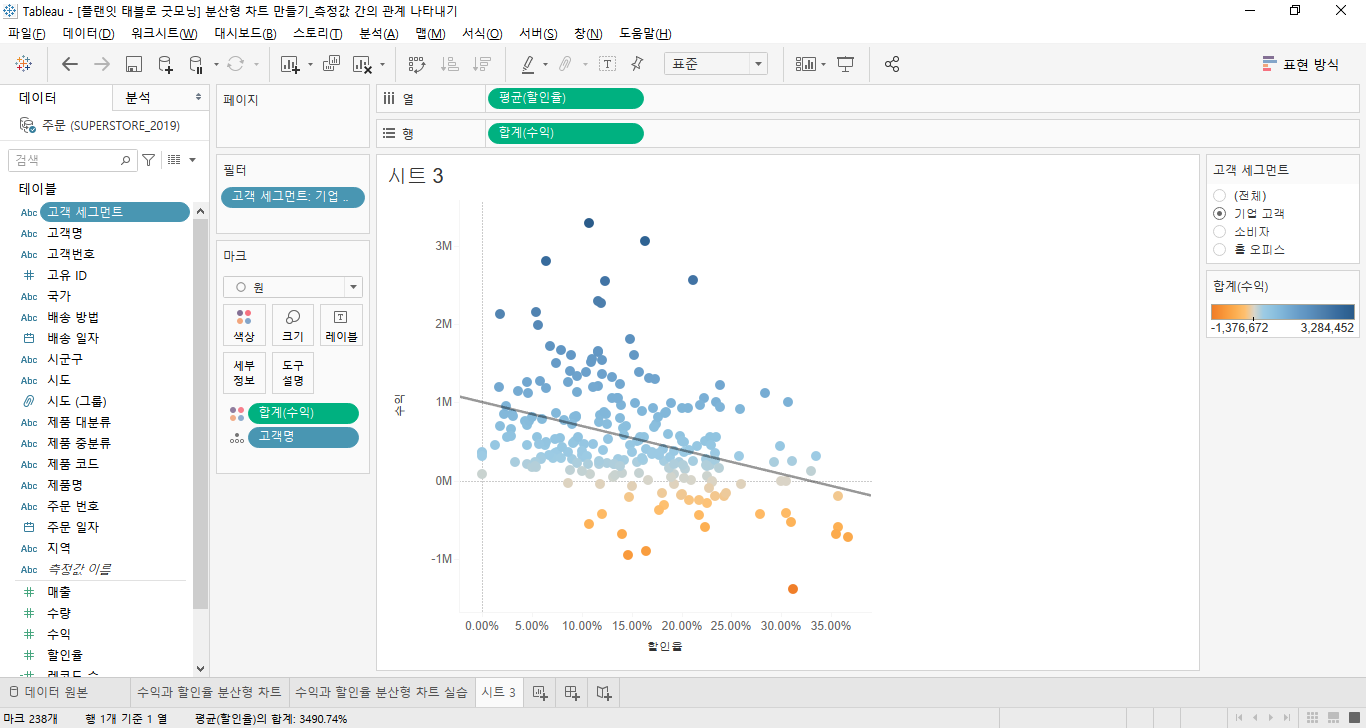Switch to 수익과 할인율 분산형 차트 실습 sheet tab
The height and width of the screenshot is (728, 1366).
381,692
